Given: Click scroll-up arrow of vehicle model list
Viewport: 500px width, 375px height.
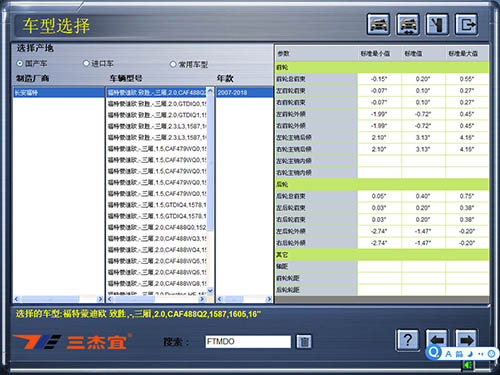Looking at the screenshot, I should coord(210,91).
